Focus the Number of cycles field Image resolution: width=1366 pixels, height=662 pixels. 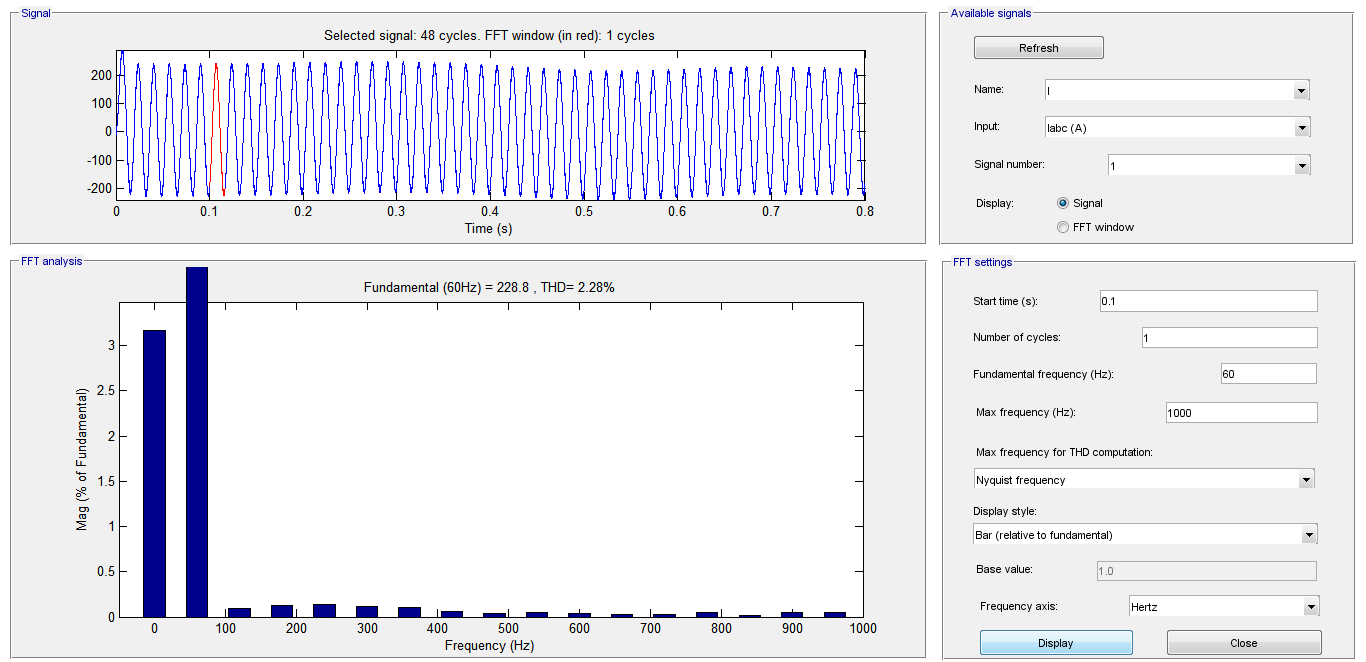click(1229, 338)
